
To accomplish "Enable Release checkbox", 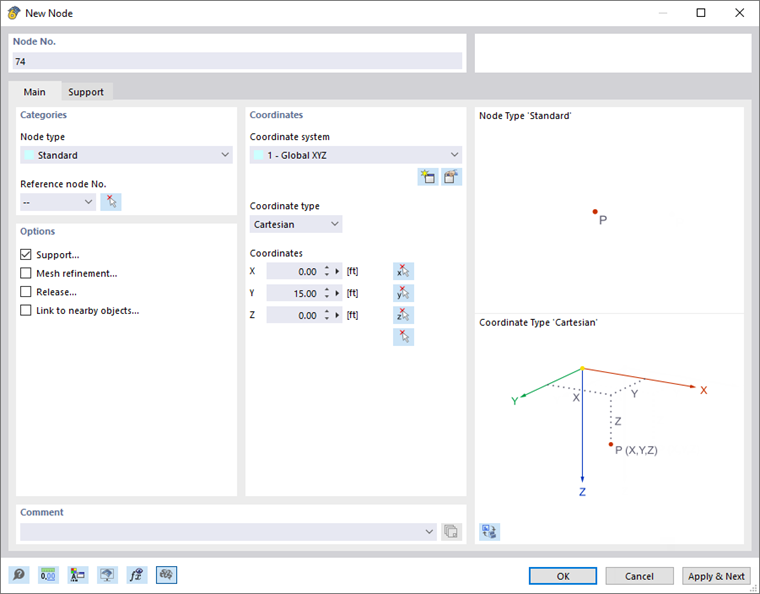I will click(26, 292).
